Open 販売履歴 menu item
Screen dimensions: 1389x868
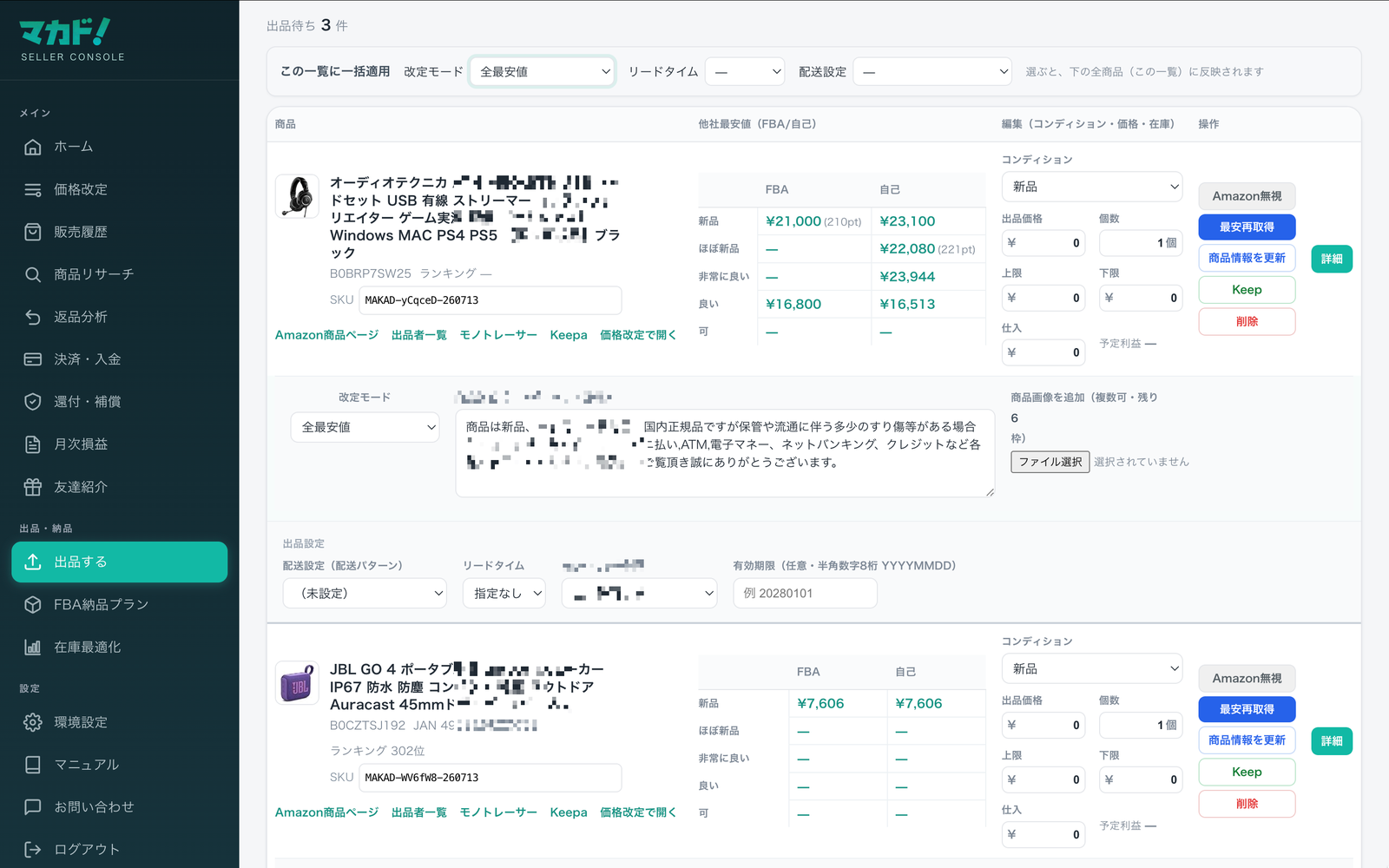[120, 232]
